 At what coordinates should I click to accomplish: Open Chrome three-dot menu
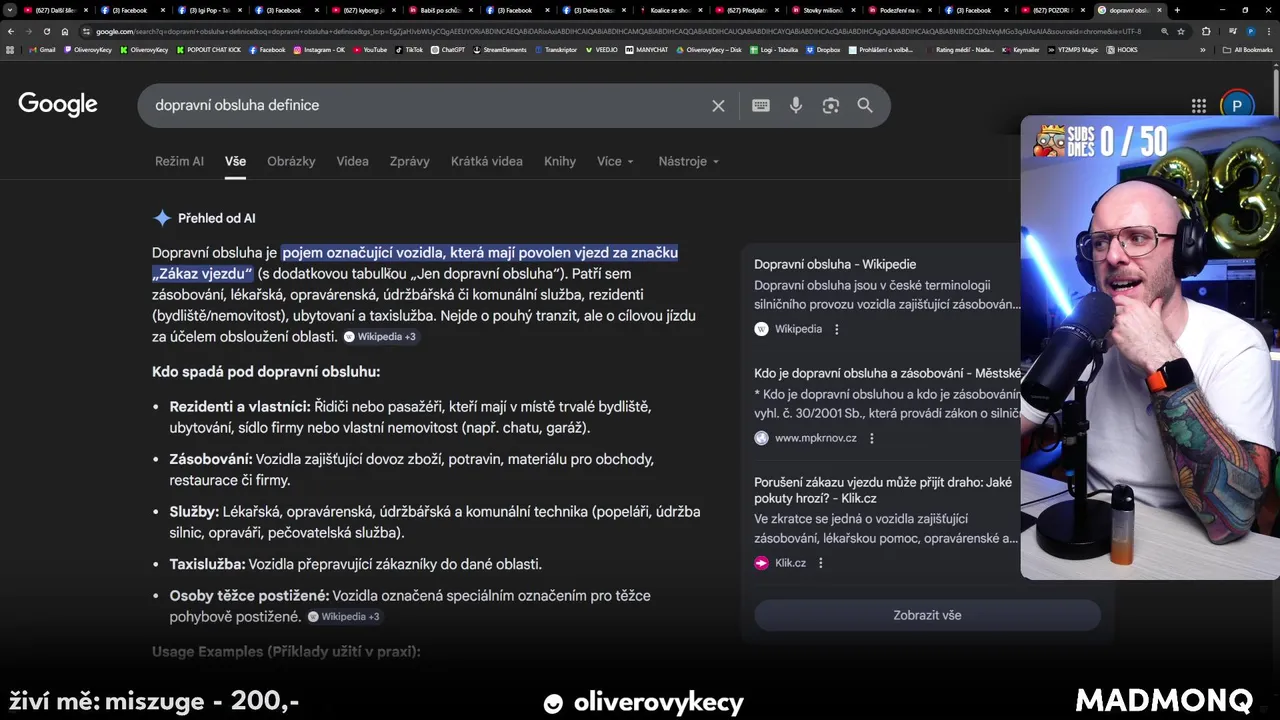coord(1269,31)
